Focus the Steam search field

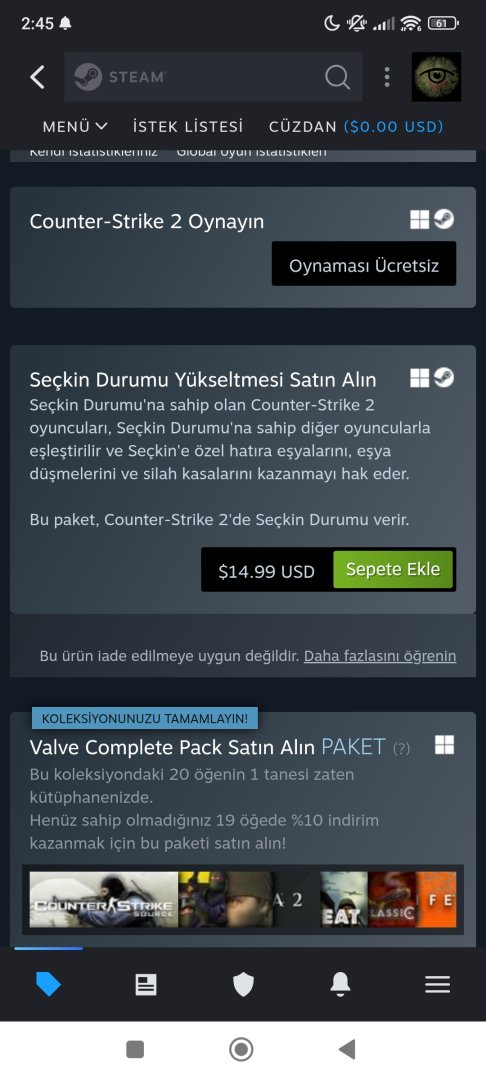tap(213, 77)
